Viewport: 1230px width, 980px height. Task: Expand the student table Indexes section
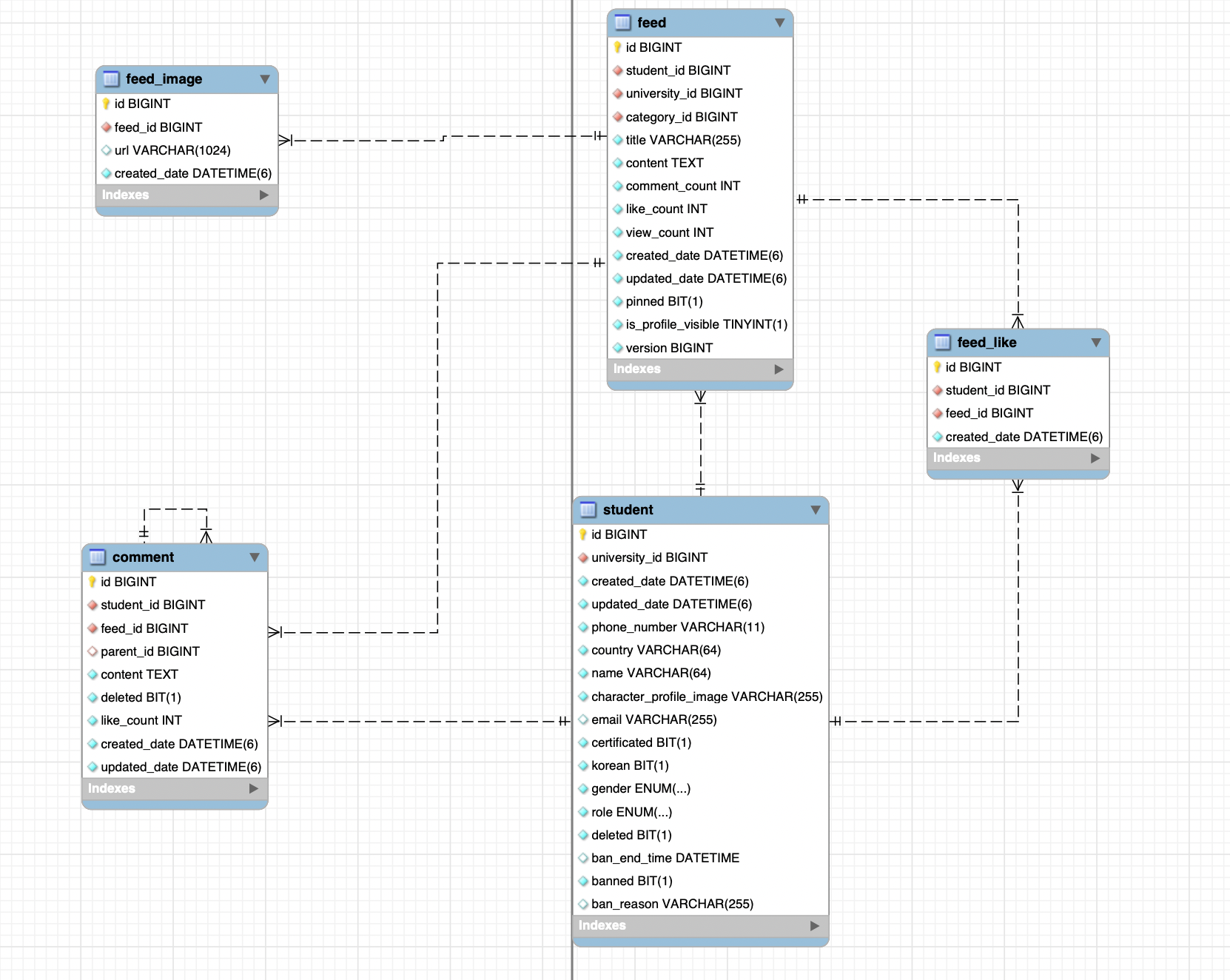[x=814, y=925]
